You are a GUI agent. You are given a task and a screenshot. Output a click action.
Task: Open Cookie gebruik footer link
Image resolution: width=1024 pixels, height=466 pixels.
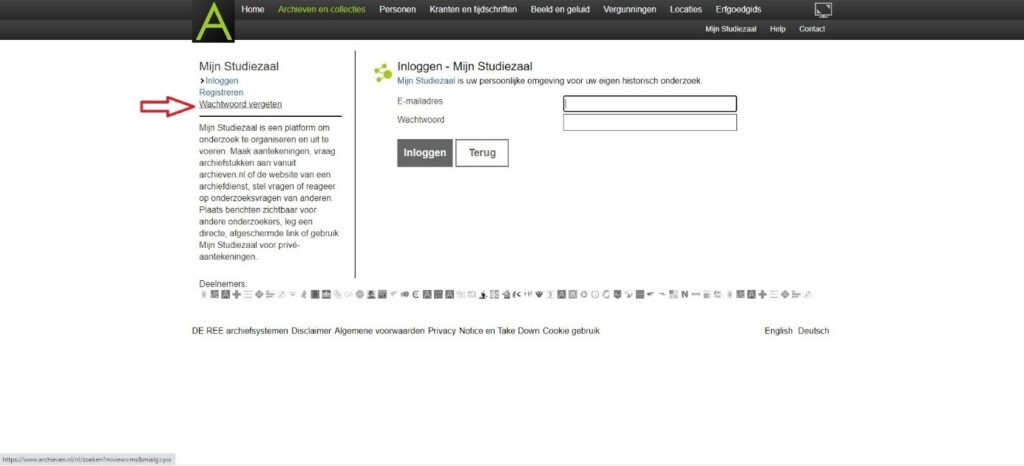coord(571,331)
